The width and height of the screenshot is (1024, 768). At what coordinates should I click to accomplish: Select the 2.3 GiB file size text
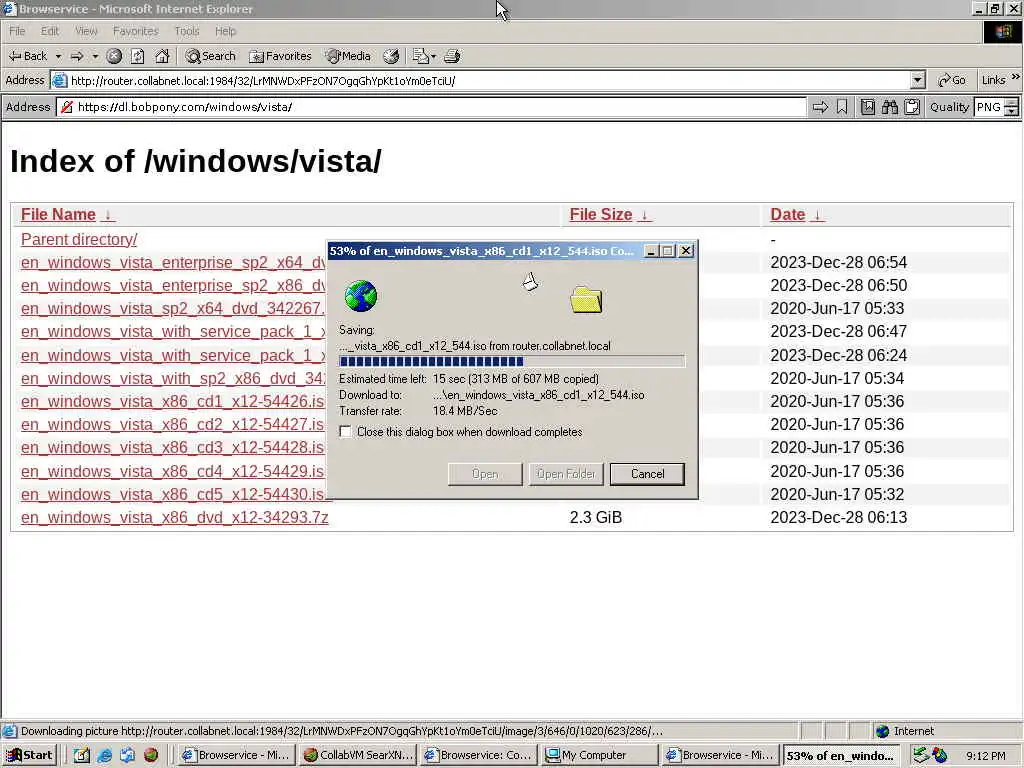(x=596, y=518)
